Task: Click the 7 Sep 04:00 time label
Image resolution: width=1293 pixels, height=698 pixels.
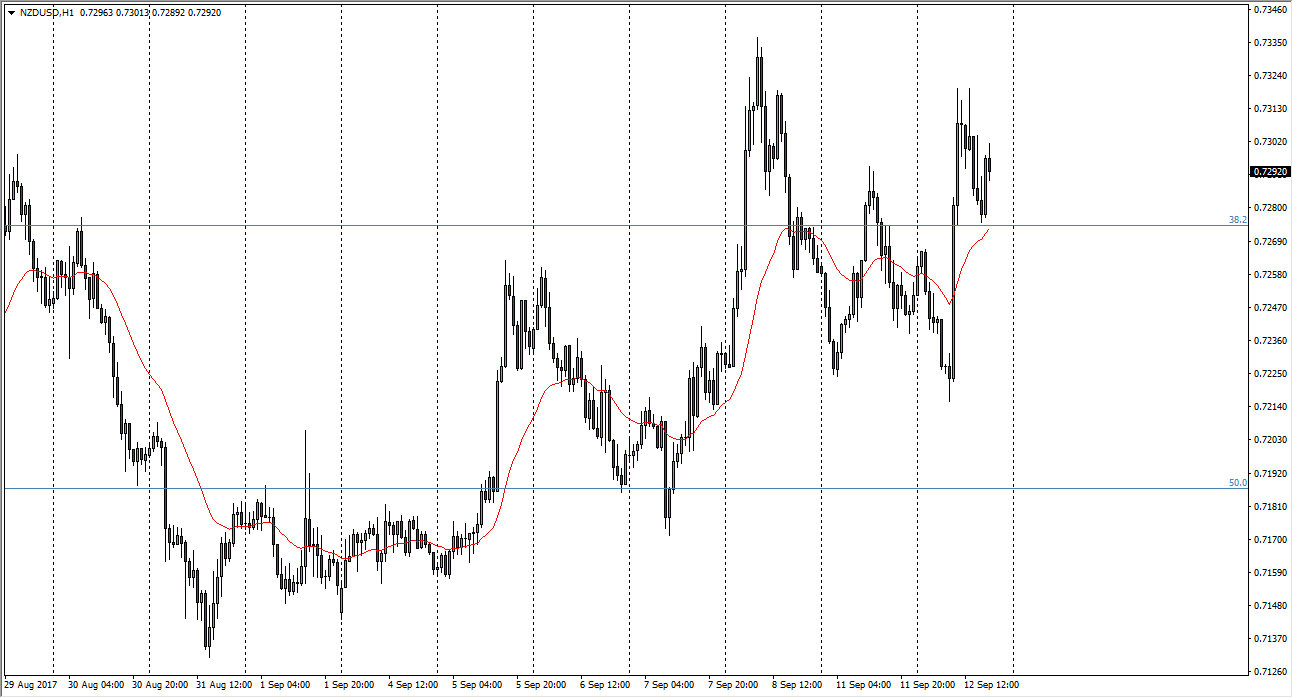Action: (670, 686)
